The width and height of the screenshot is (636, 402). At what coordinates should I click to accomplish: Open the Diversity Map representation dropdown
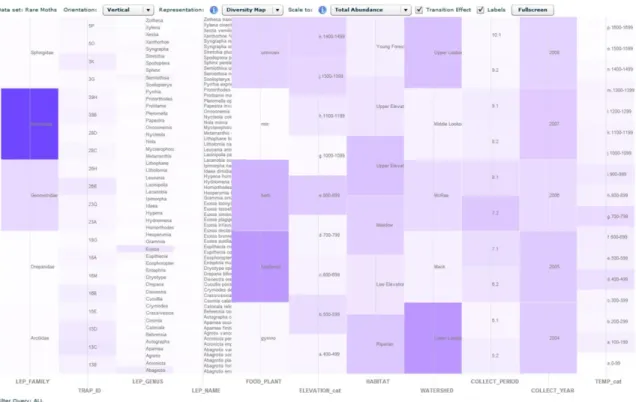coord(253,10)
